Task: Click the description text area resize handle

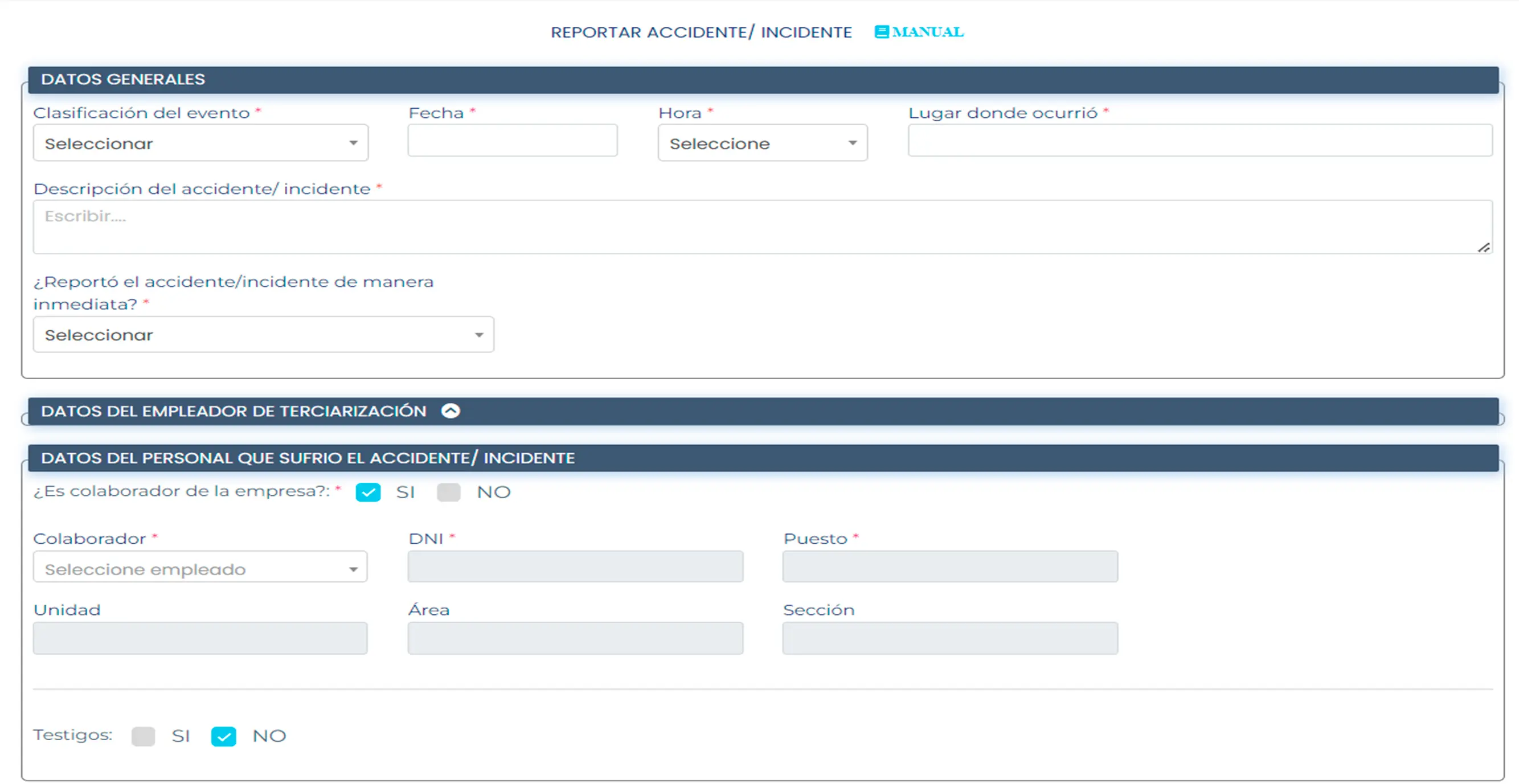Action: click(1484, 248)
